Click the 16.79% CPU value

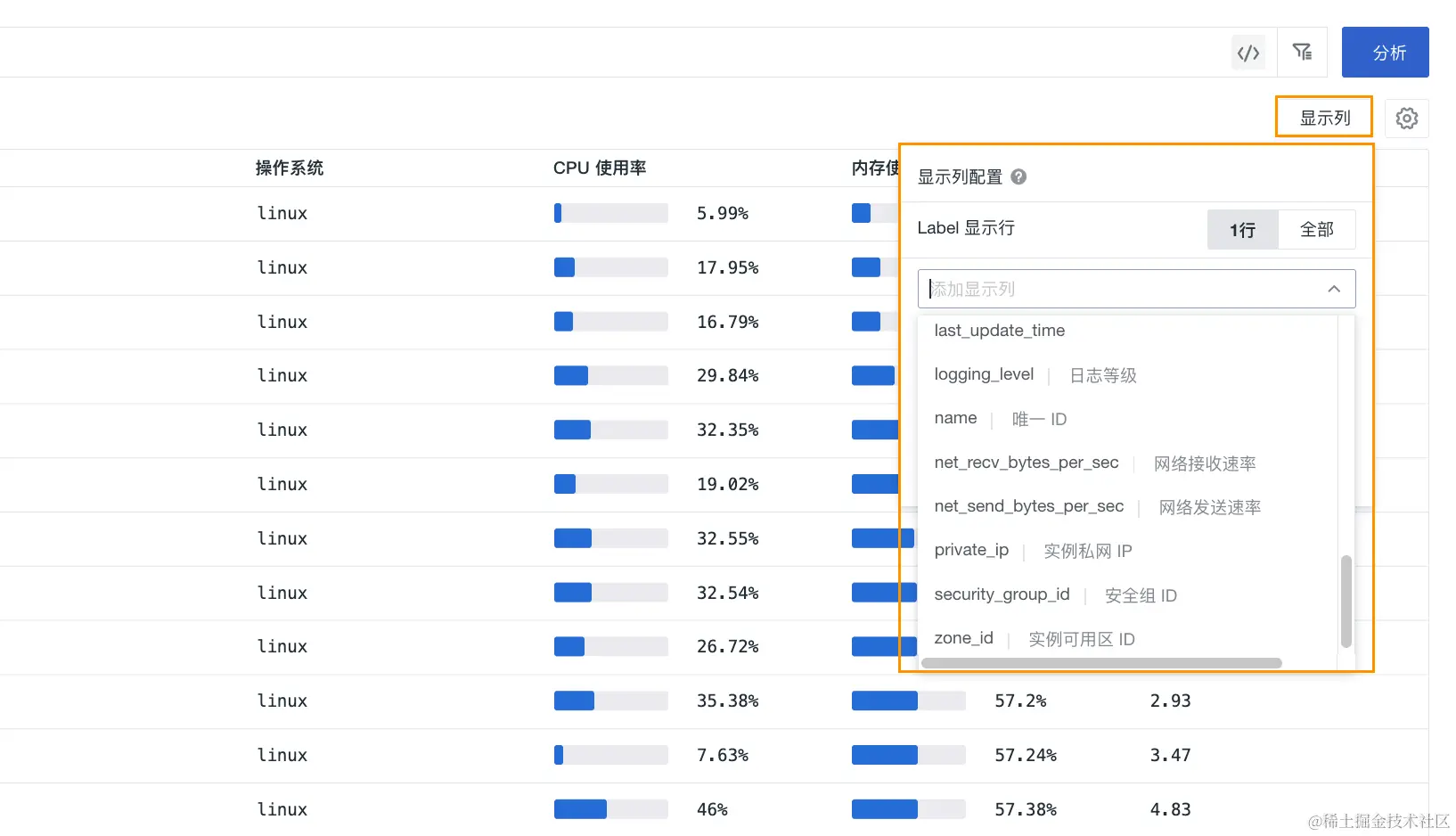[x=728, y=322]
